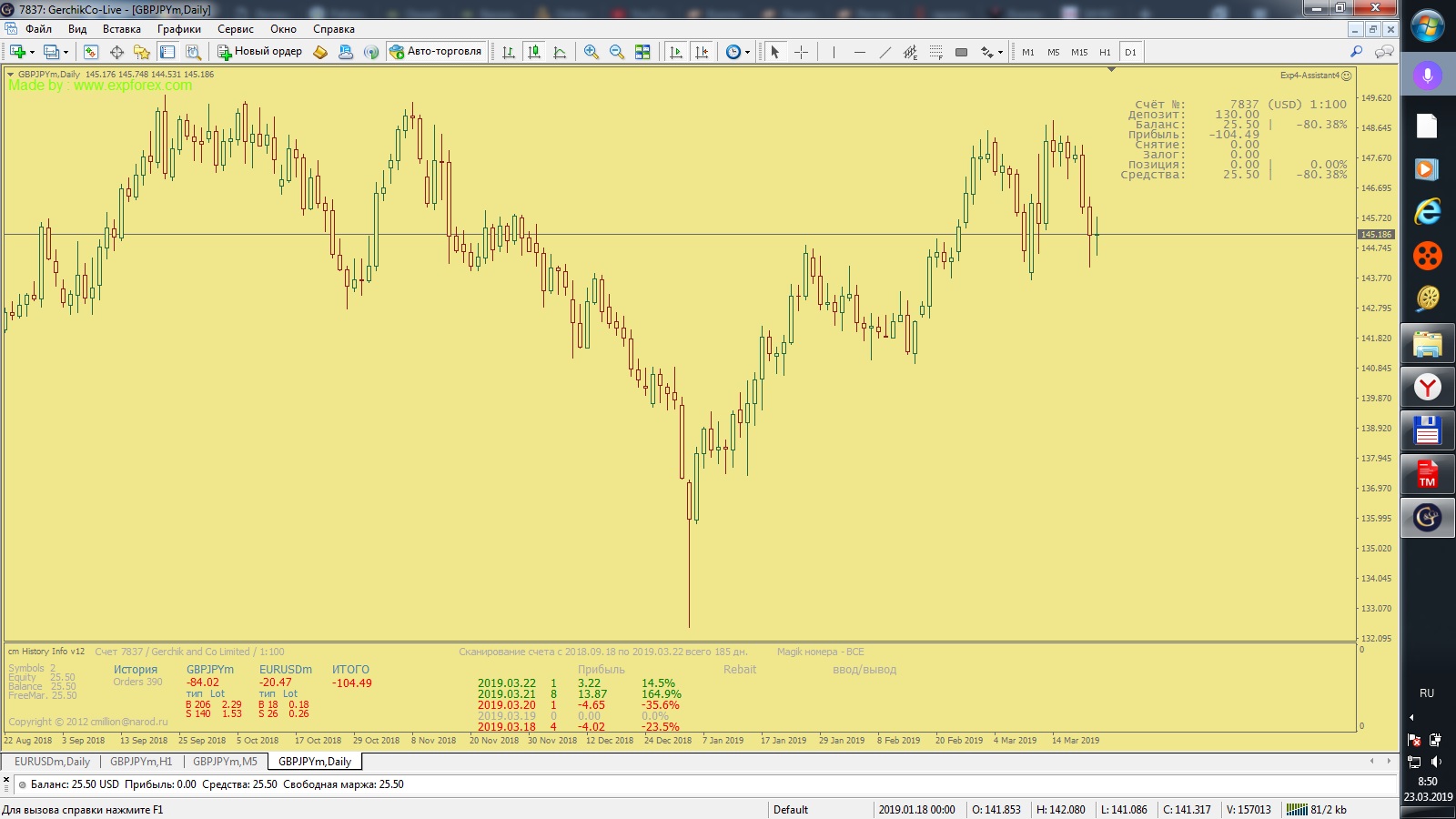
Task: Open the Strategy Tester
Action: pos(193,52)
